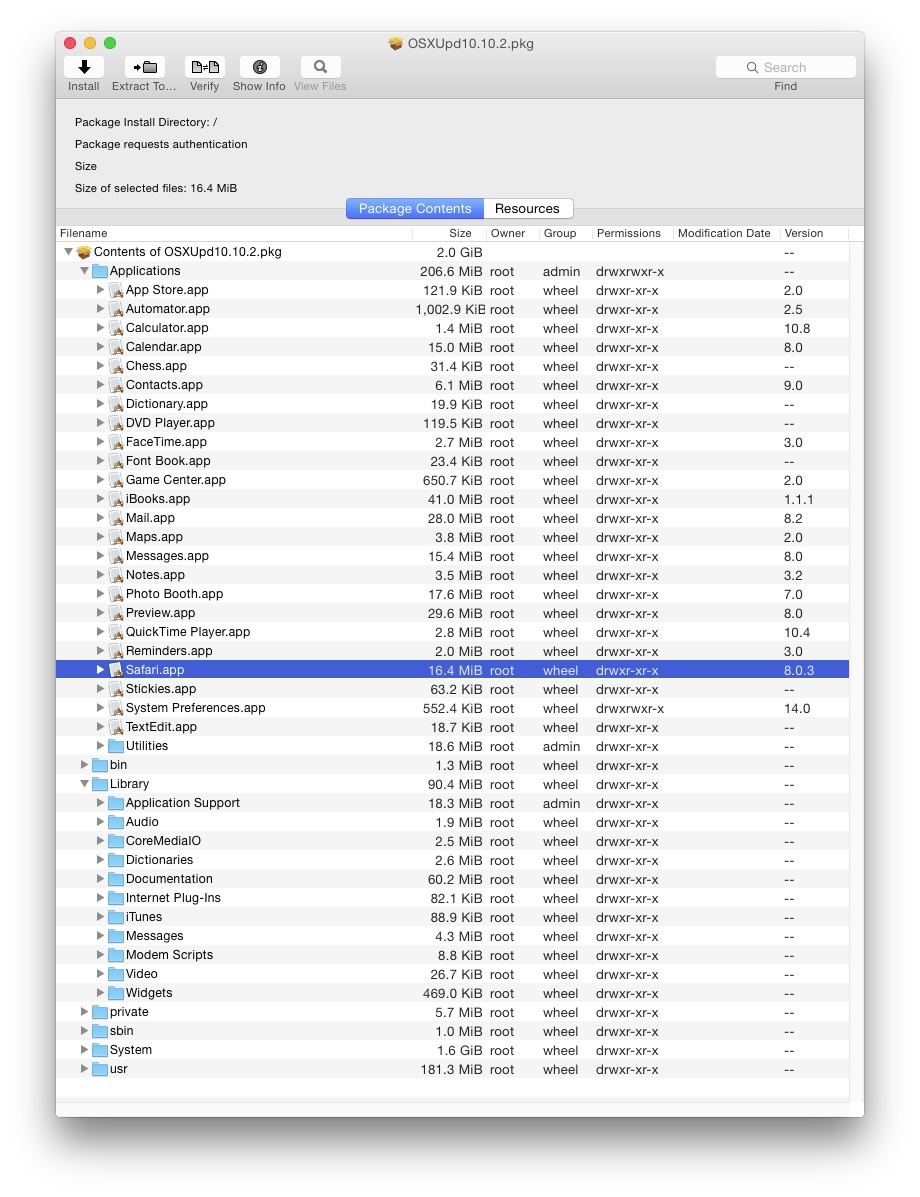Viewport: 920px width, 1197px height.
Task: Click the Utilities folder icon
Action: click(x=116, y=746)
